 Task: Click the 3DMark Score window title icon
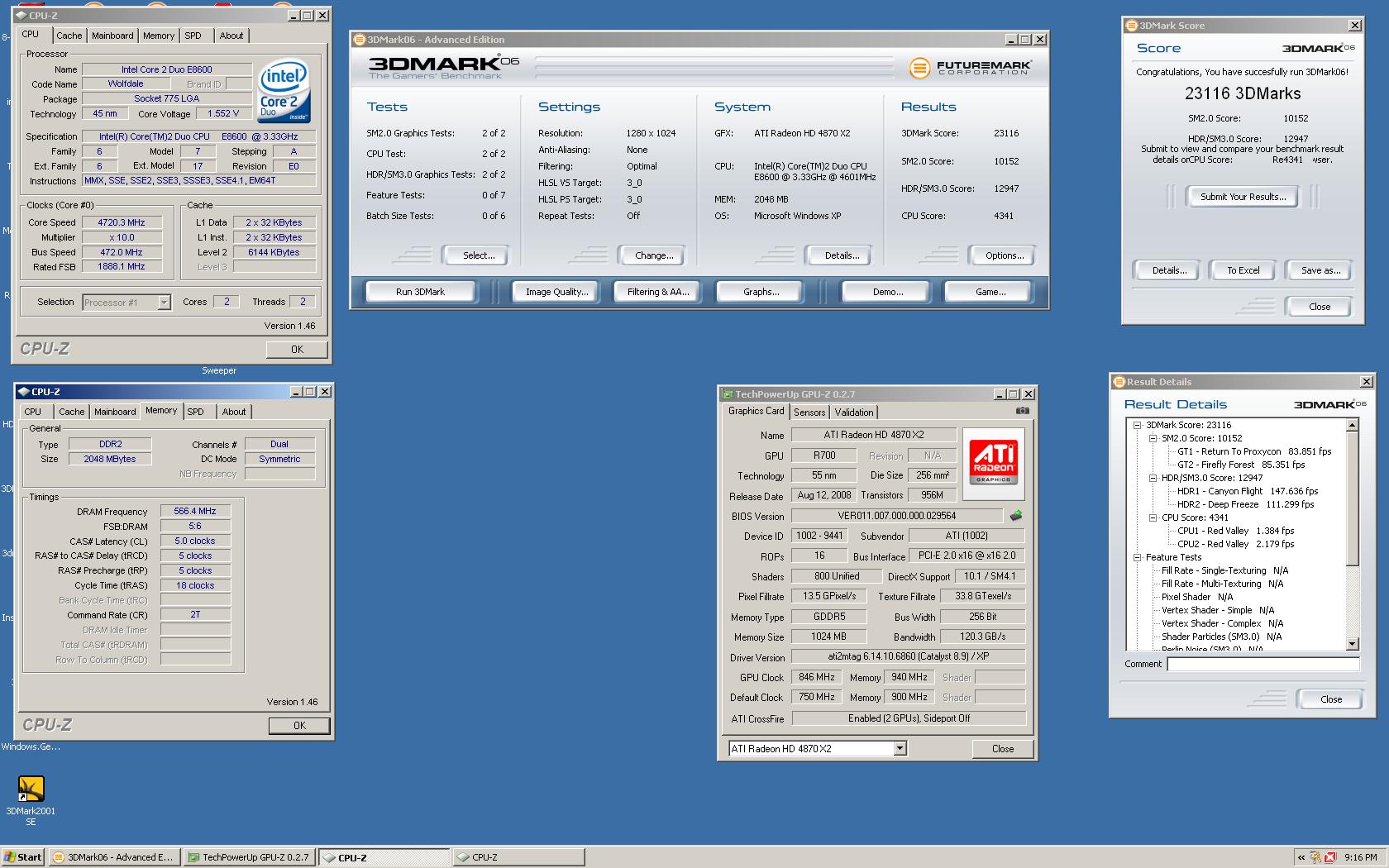[1132, 25]
